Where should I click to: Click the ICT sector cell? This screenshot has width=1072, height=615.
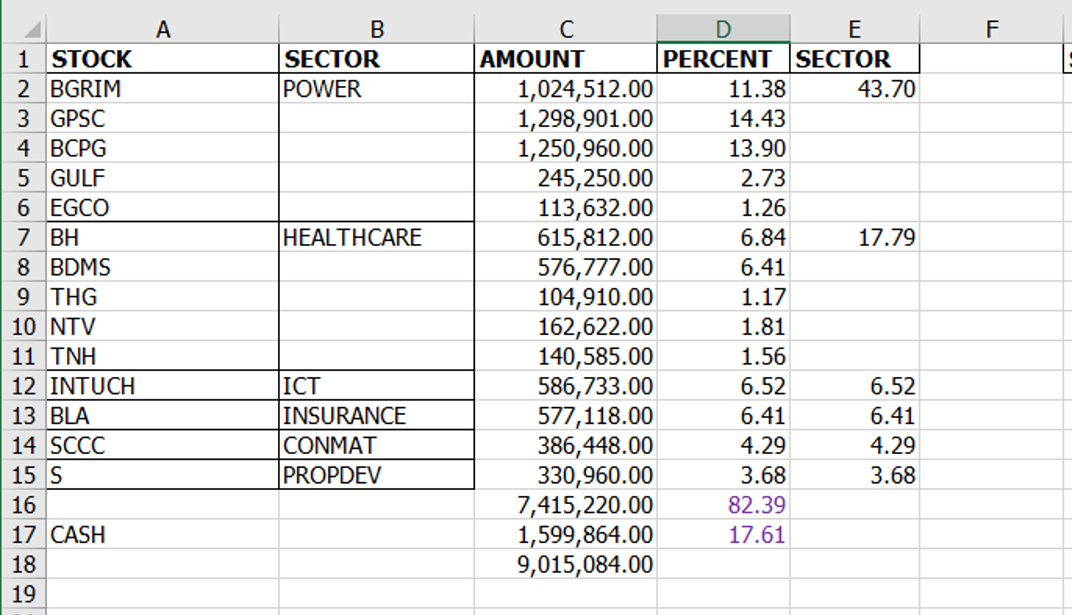coord(377,386)
